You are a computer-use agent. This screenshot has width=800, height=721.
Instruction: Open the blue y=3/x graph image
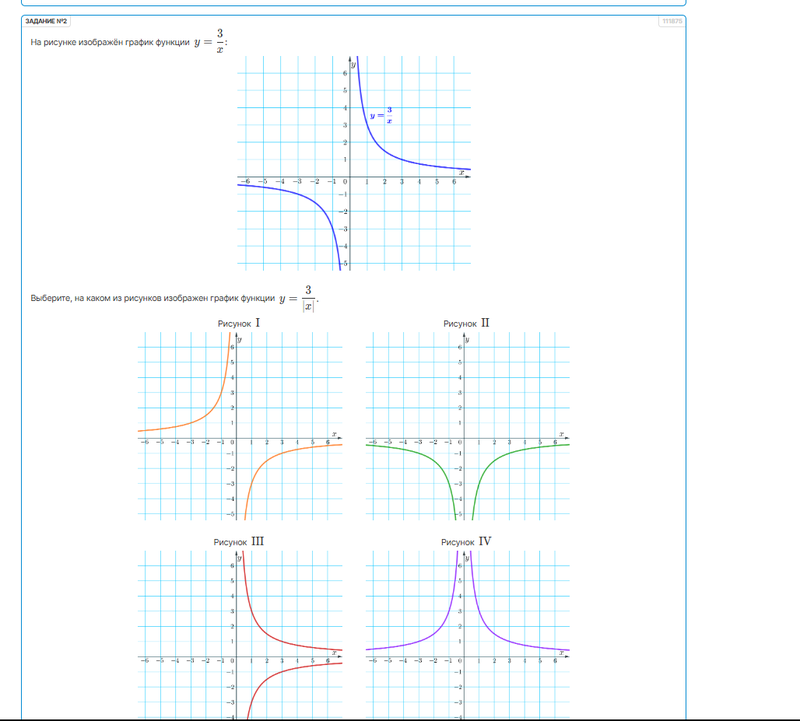tap(353, 162)
